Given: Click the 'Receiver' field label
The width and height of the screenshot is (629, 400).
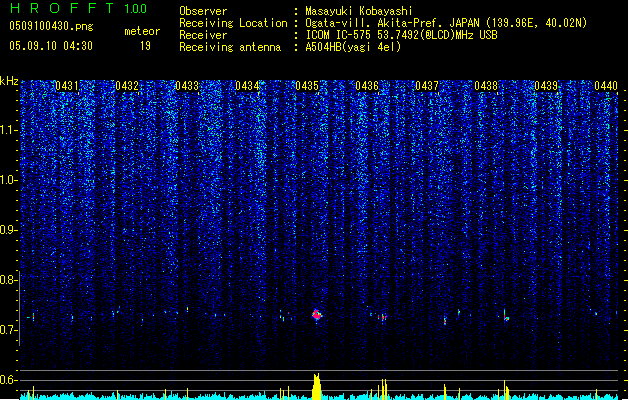Looking at the screenshot, I should (203, 35).
